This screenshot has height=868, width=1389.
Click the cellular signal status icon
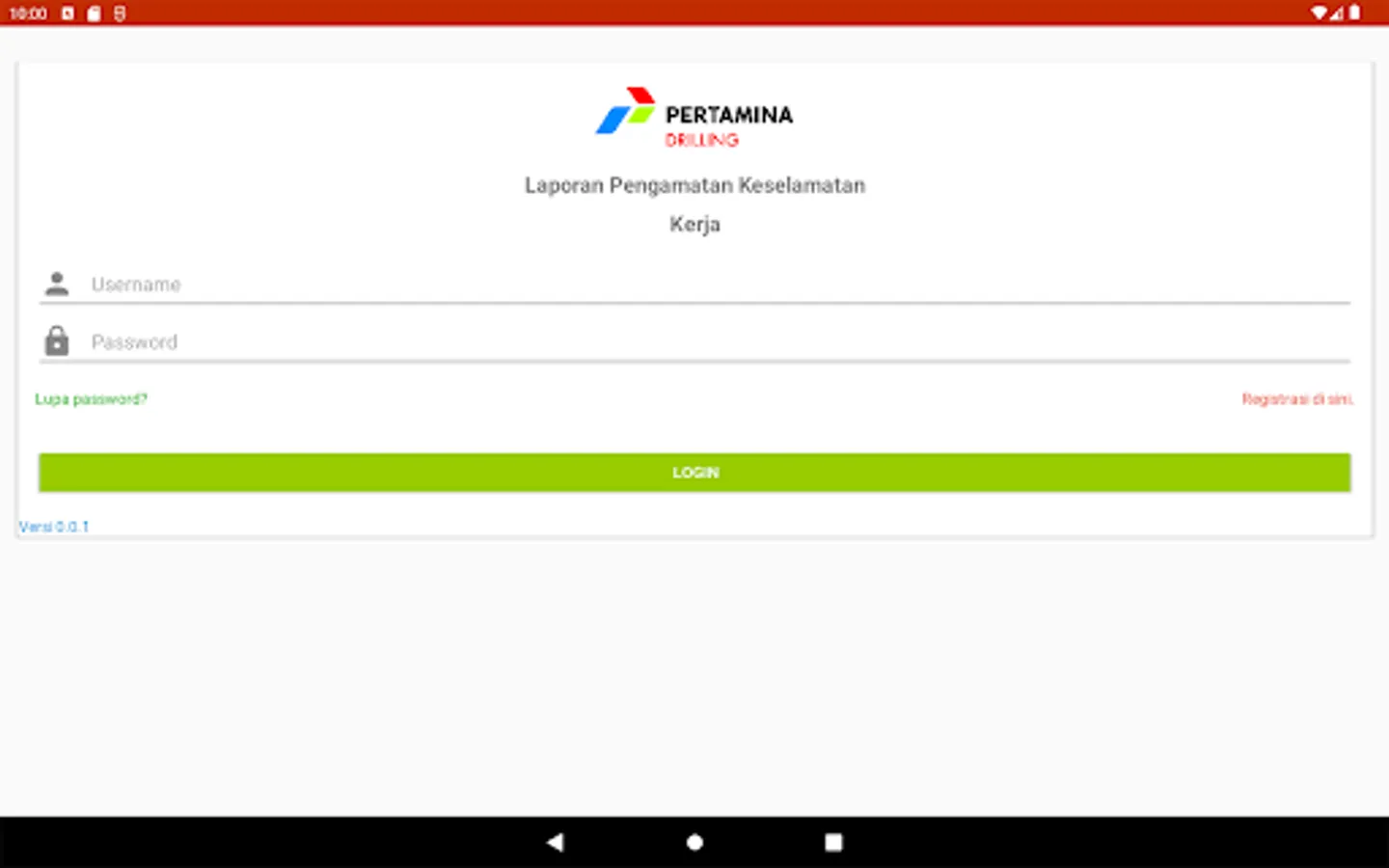point(1337,13)
